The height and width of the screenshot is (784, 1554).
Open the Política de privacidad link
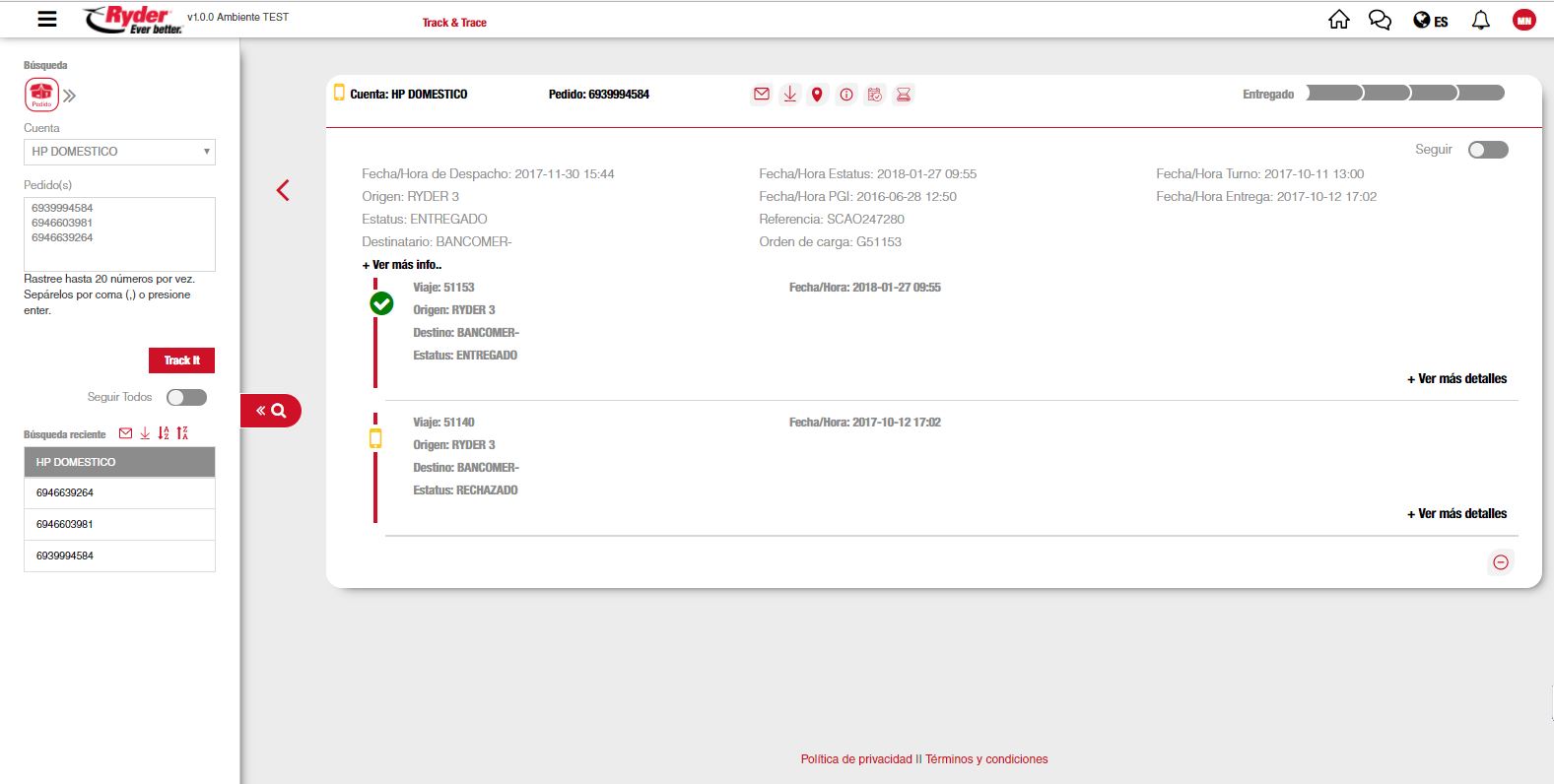point(856,759)
